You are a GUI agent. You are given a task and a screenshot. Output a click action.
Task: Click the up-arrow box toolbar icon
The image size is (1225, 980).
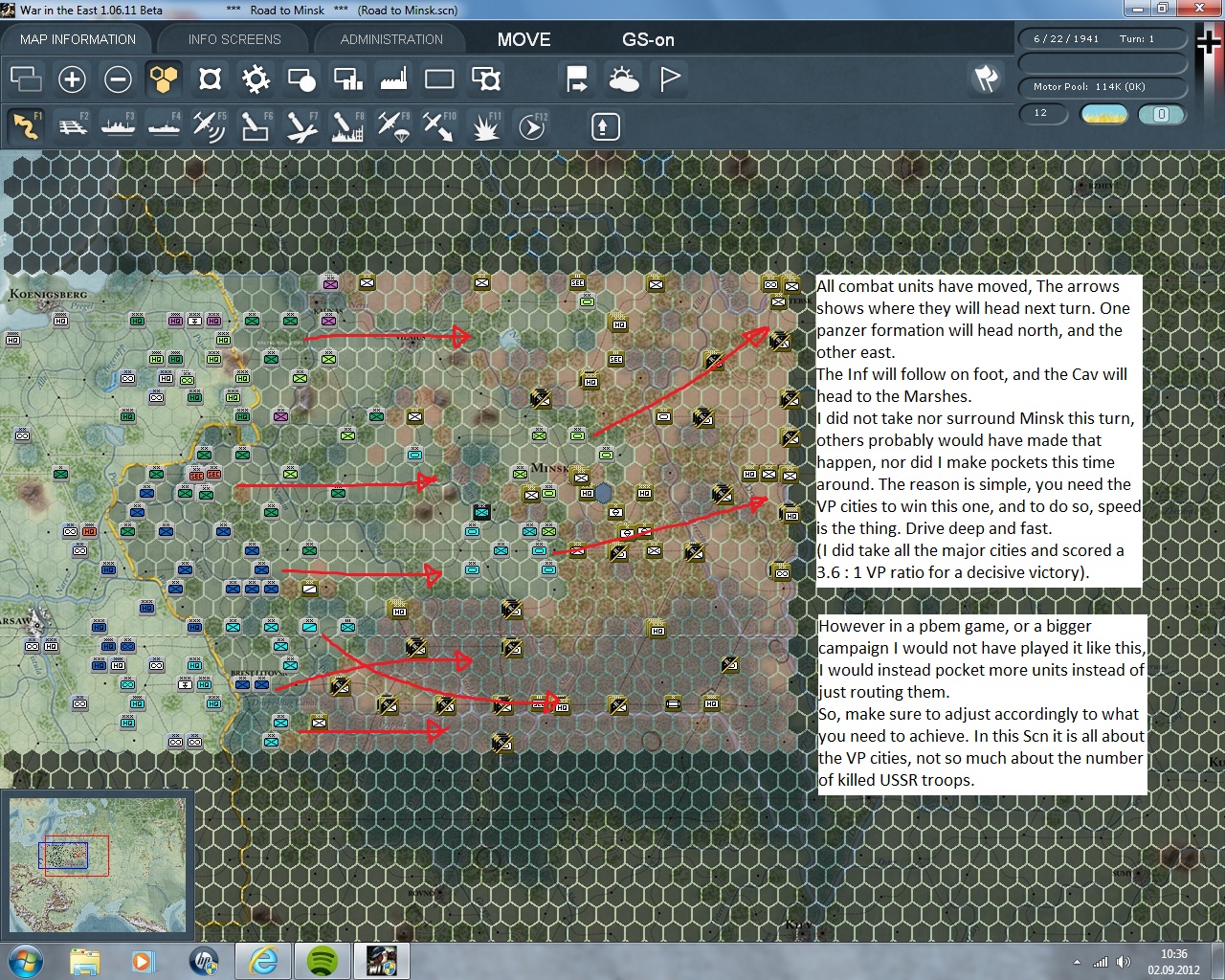(606, 126)
